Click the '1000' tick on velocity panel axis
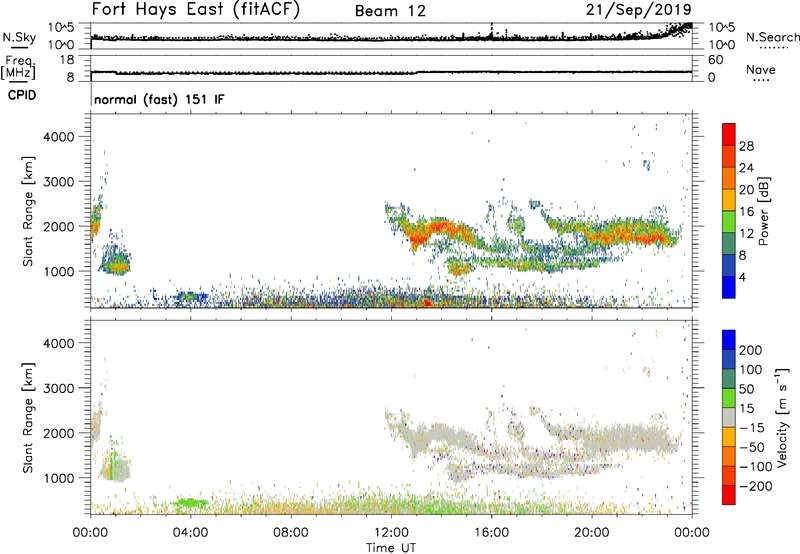 (x=59, y=478)
